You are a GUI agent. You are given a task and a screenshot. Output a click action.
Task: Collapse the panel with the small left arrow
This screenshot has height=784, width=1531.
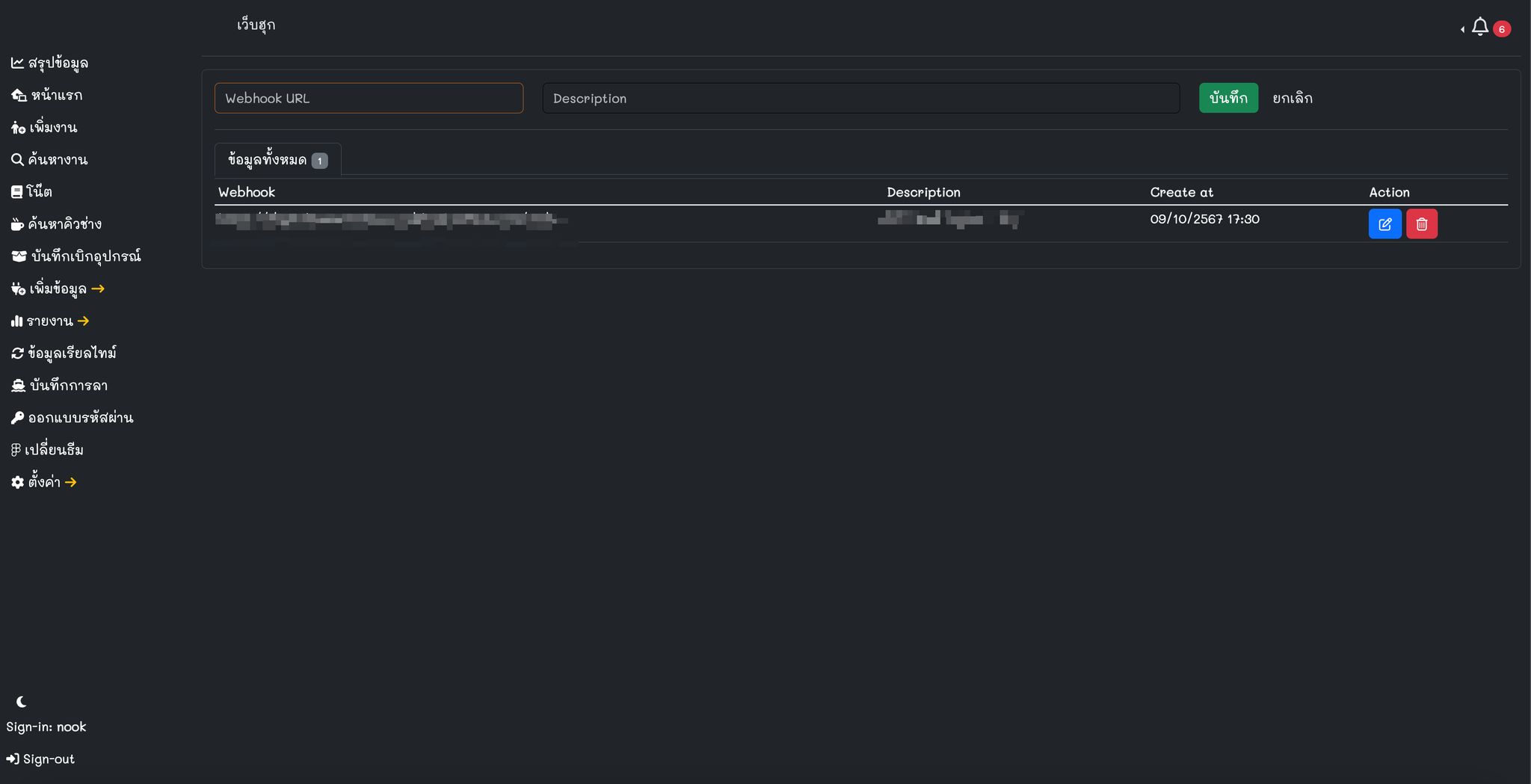pyautogui.click(x=1462, y=29)
